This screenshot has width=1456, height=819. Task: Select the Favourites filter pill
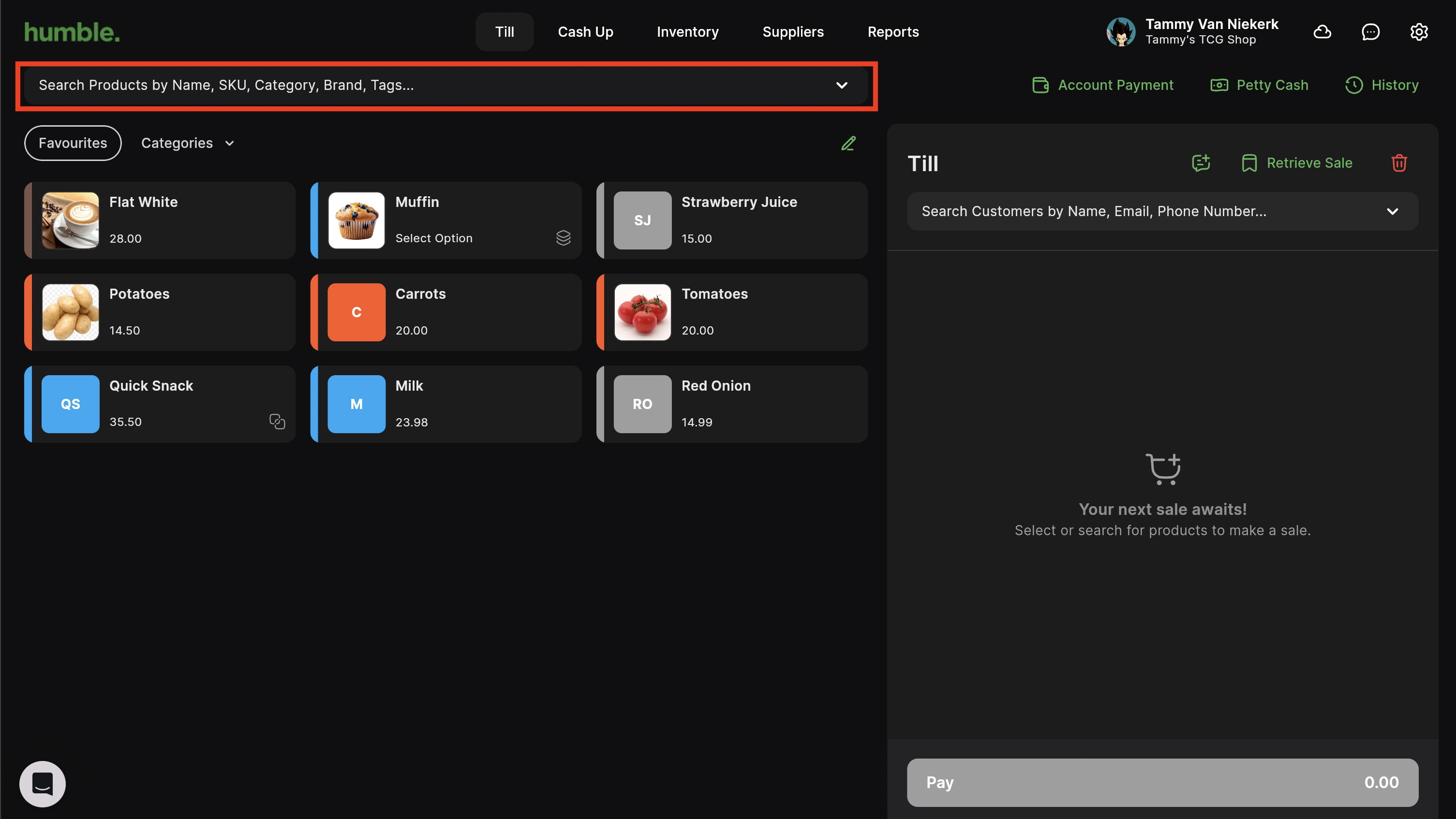tap(73, 143)
